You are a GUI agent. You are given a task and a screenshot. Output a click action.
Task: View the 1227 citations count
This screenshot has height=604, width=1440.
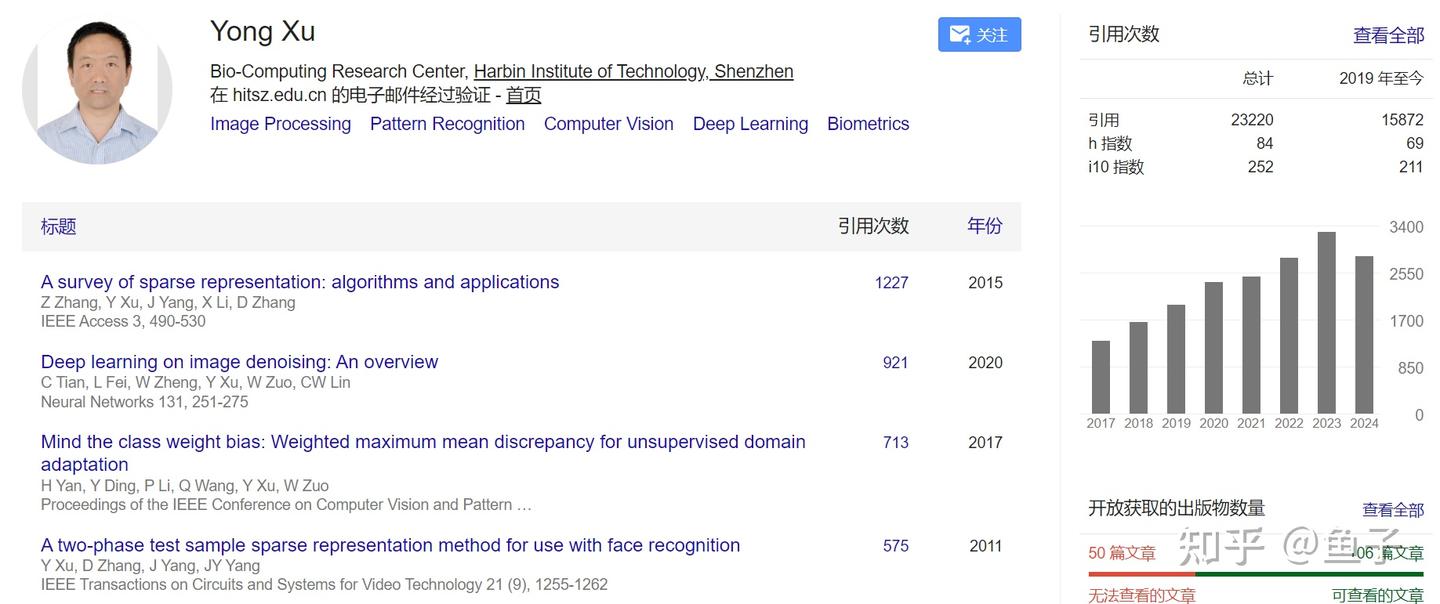(x=891, y=283)
